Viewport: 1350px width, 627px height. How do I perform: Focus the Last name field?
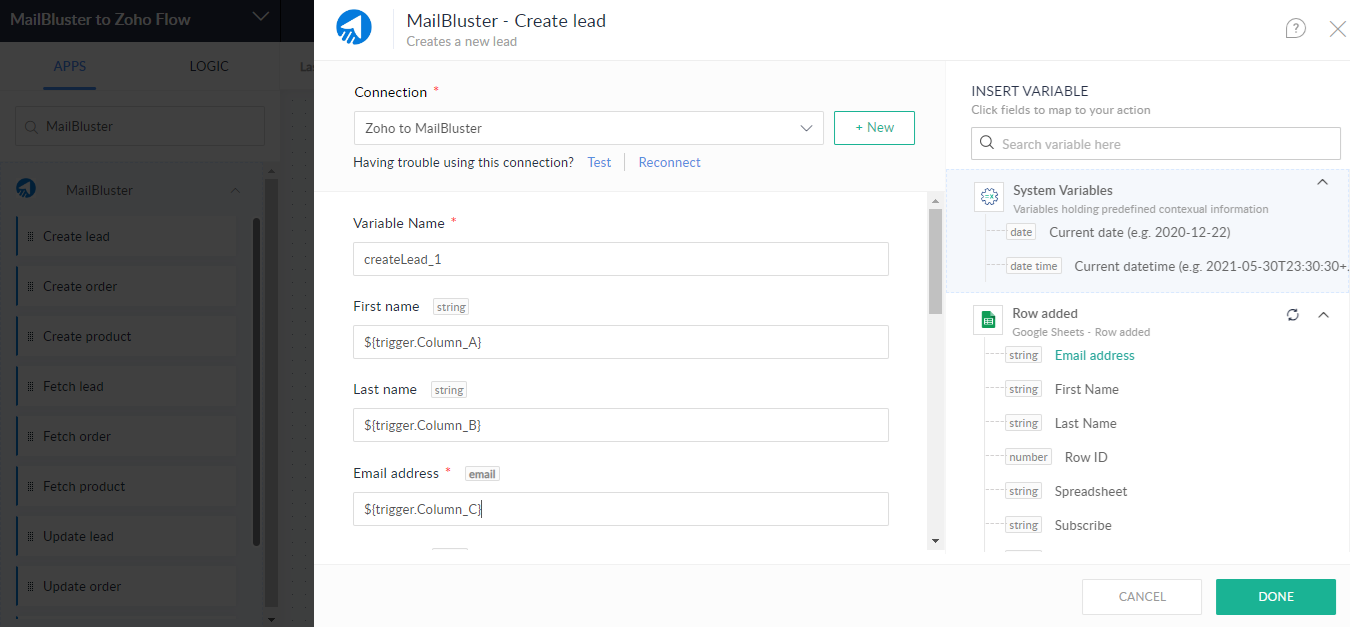coord(621,425)
